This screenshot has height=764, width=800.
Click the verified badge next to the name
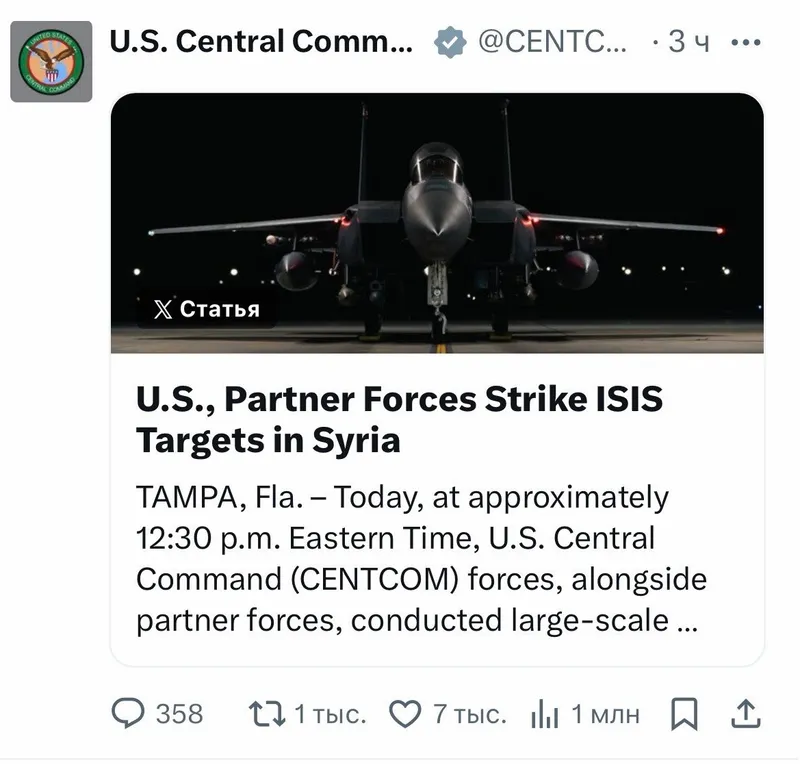[x=449, y=42]
